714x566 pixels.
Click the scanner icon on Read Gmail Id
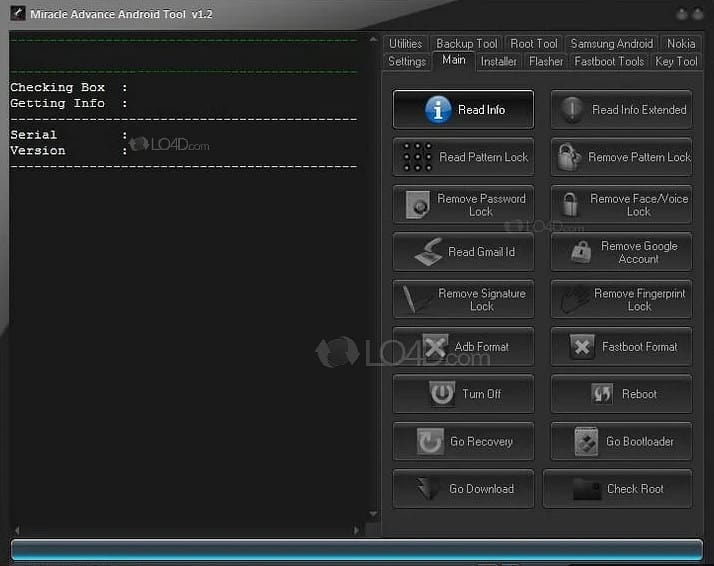pos(428,252)
